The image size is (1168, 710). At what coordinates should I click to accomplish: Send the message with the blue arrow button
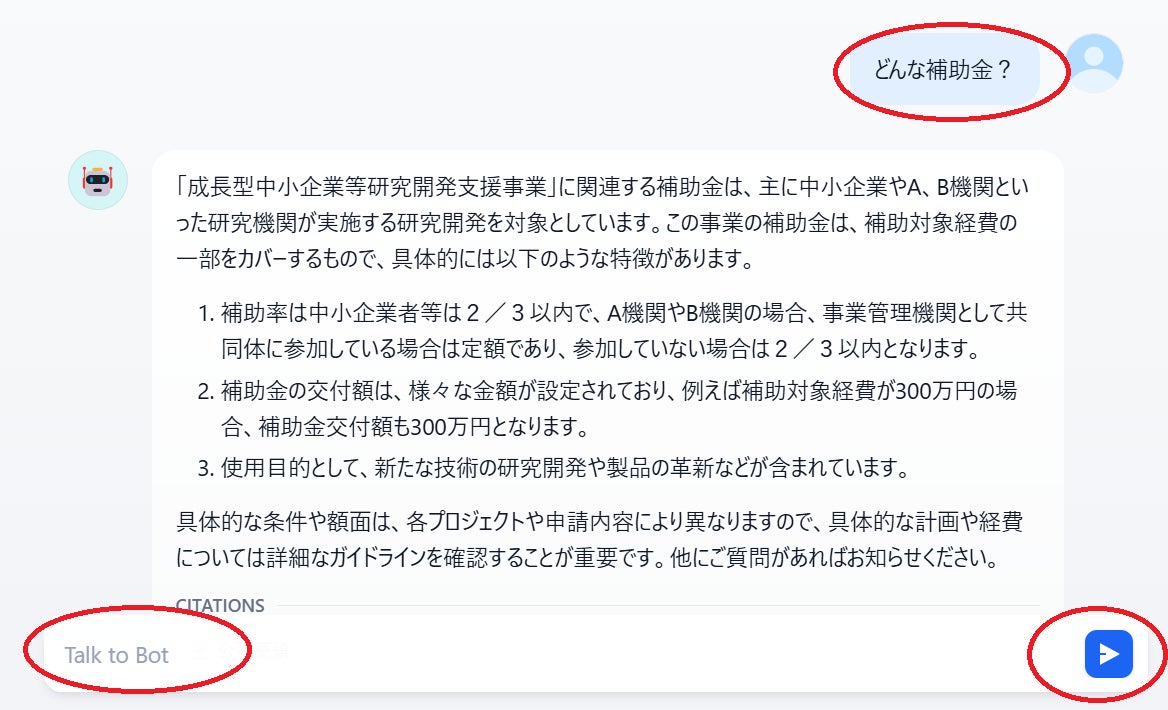(x=1108, y=654)
